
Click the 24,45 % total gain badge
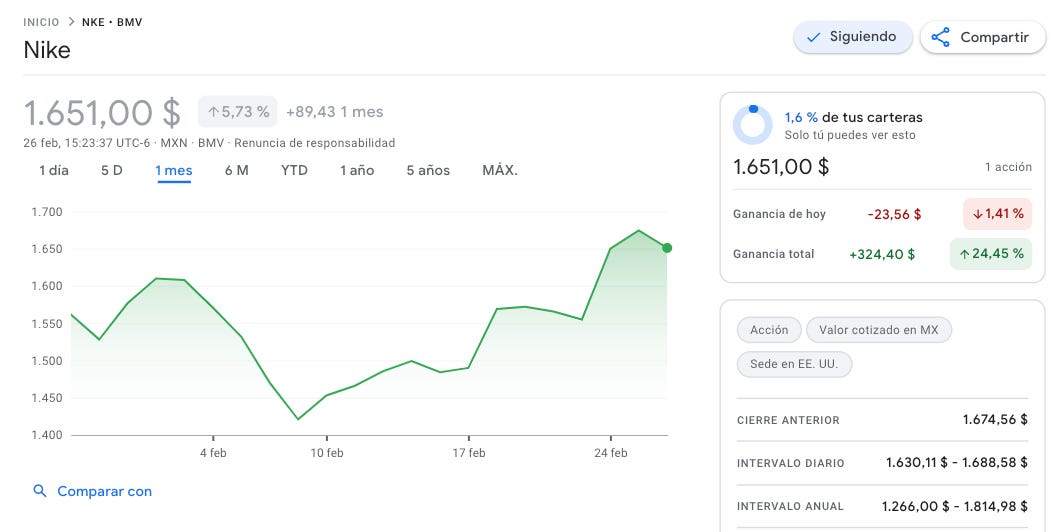click(991, 254)
